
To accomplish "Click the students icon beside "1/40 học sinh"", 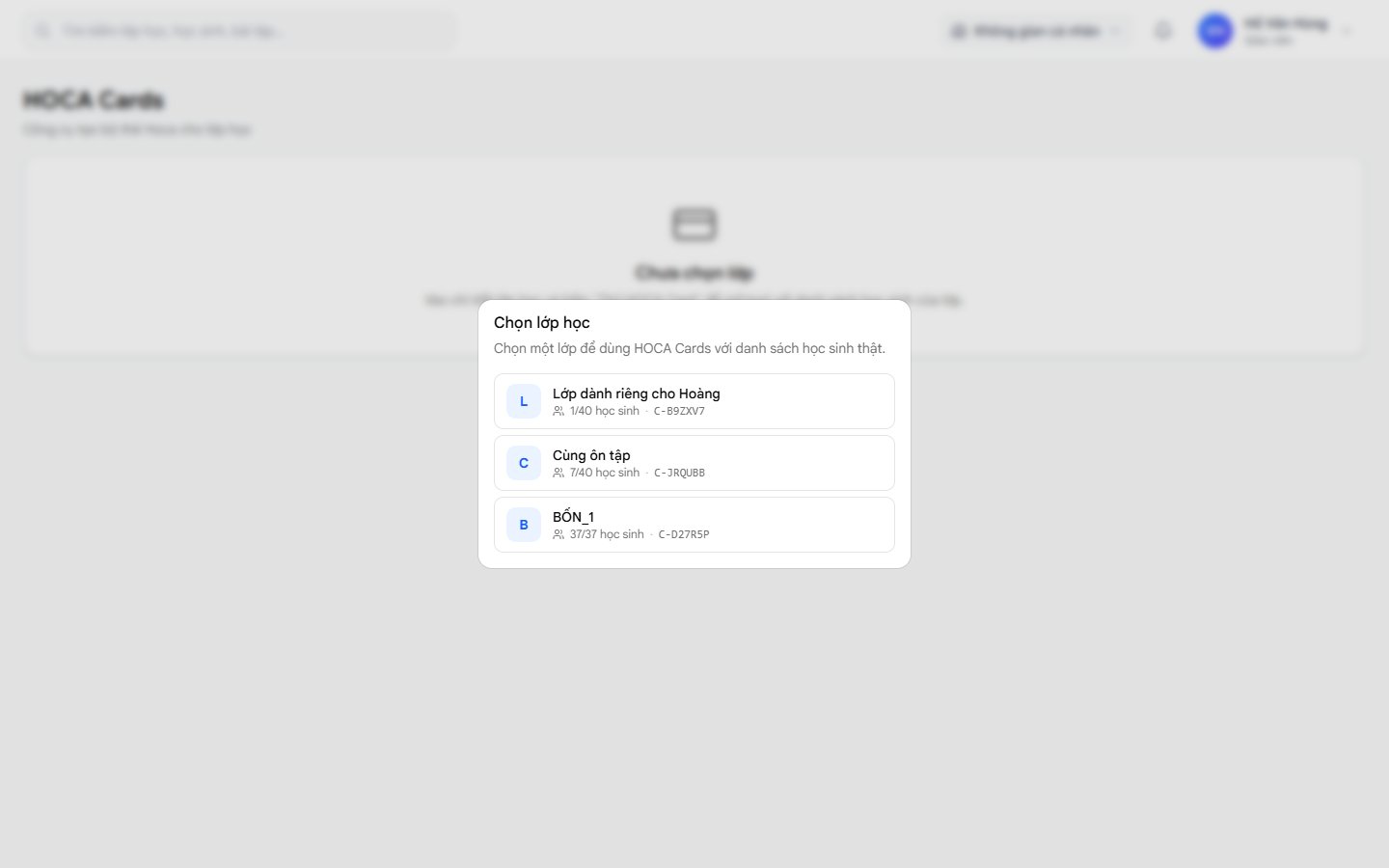I will click(x=558, y=411).
